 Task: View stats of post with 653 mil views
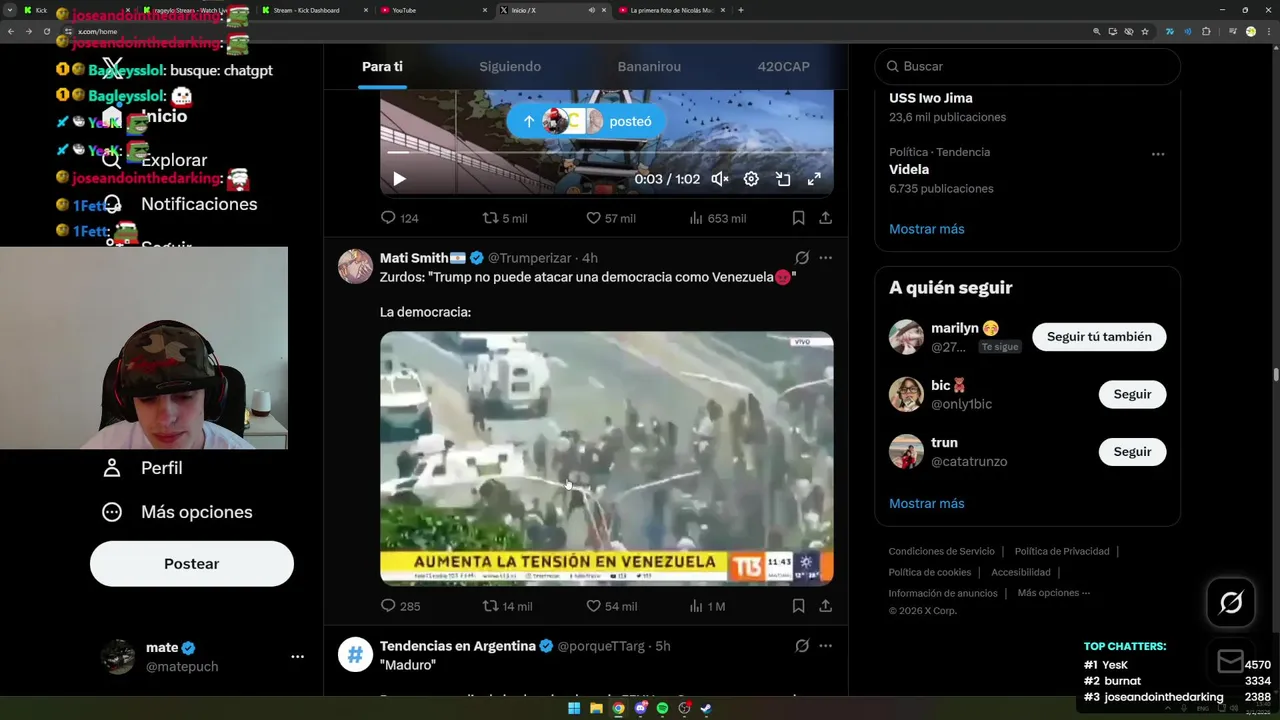tap(717, 218)
